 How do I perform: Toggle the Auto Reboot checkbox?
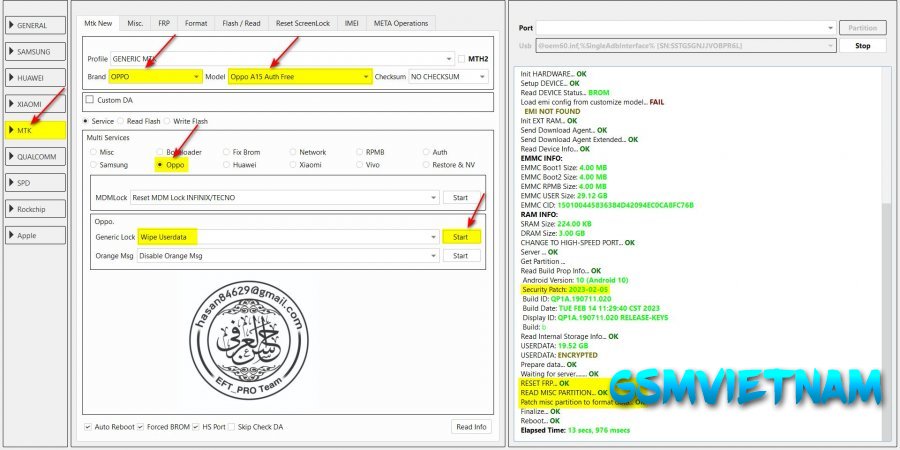click(x=88, y=427)
